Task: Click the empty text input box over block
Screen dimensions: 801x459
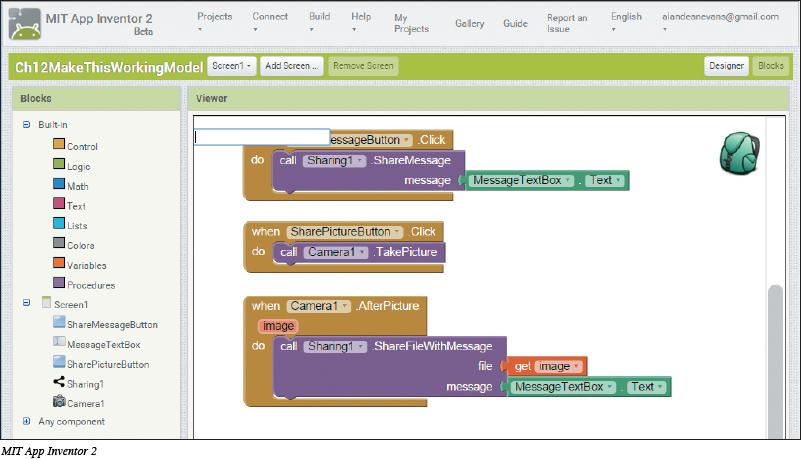Action: click(x=262, y=137)
